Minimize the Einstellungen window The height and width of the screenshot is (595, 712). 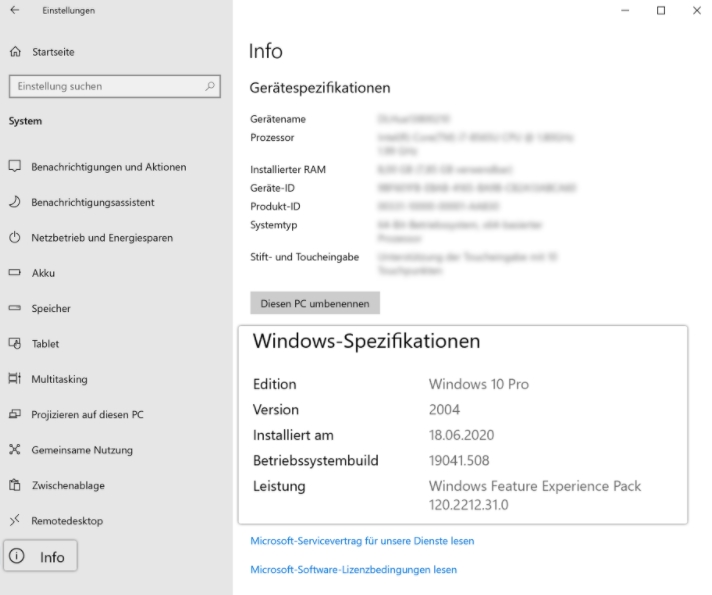(x=625, y=10)
